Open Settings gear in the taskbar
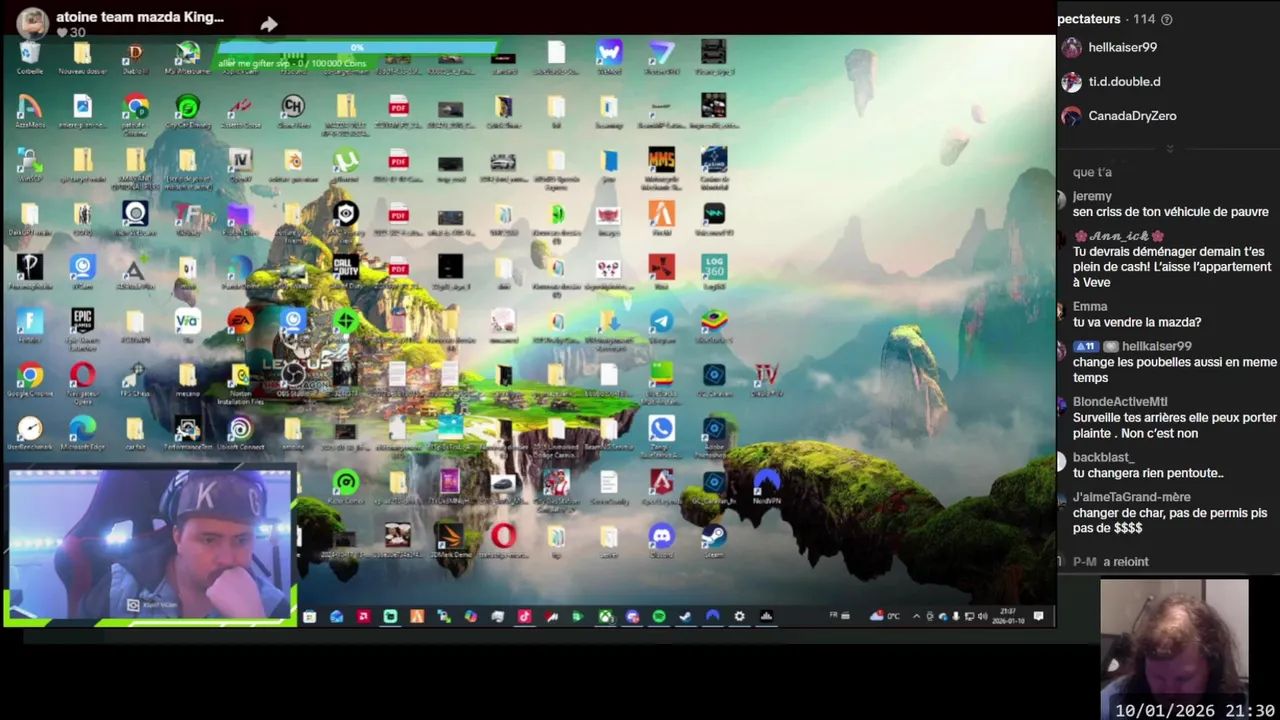This screenshot has width=1280, height=720. tap(739, 617)
